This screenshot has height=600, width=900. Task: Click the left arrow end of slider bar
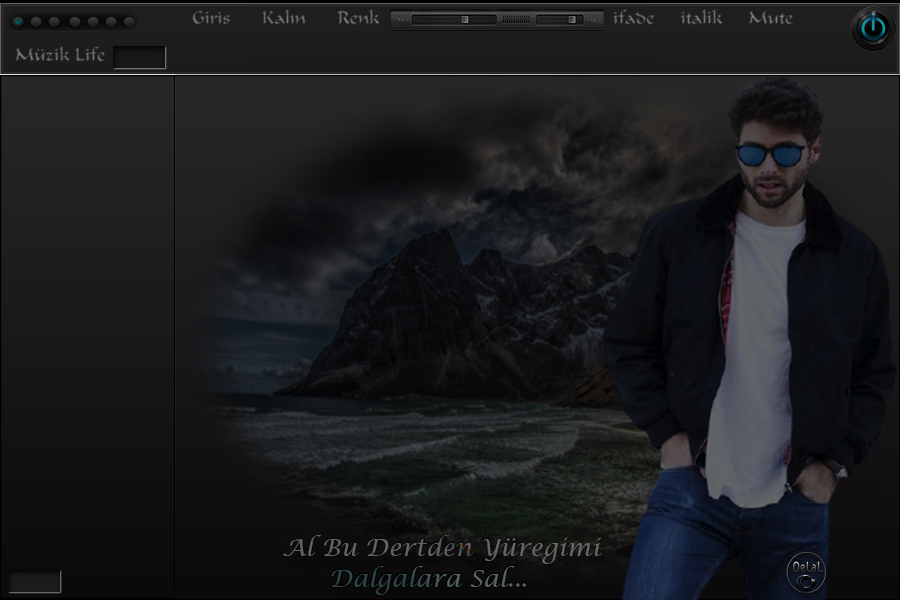click(399, 19)
